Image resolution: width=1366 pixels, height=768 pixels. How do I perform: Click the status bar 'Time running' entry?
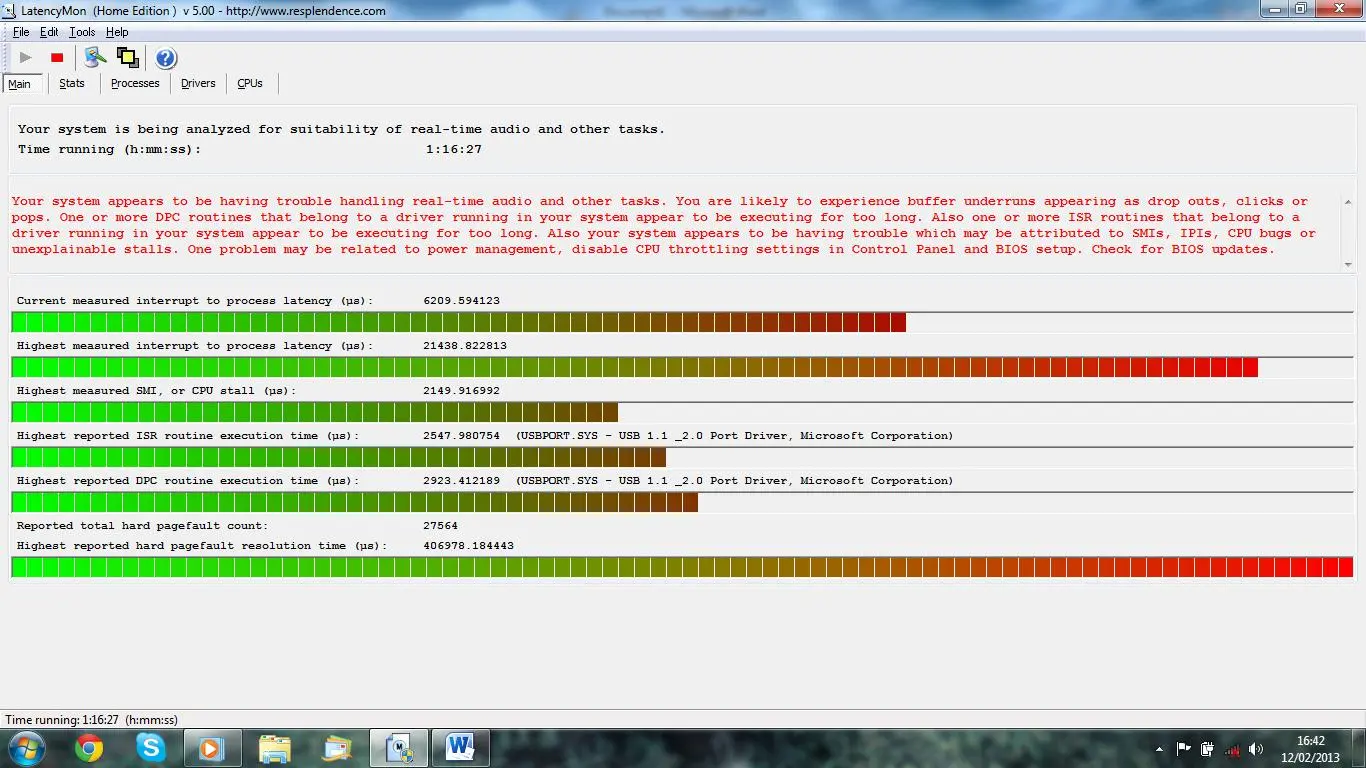[x=91, y=720]
